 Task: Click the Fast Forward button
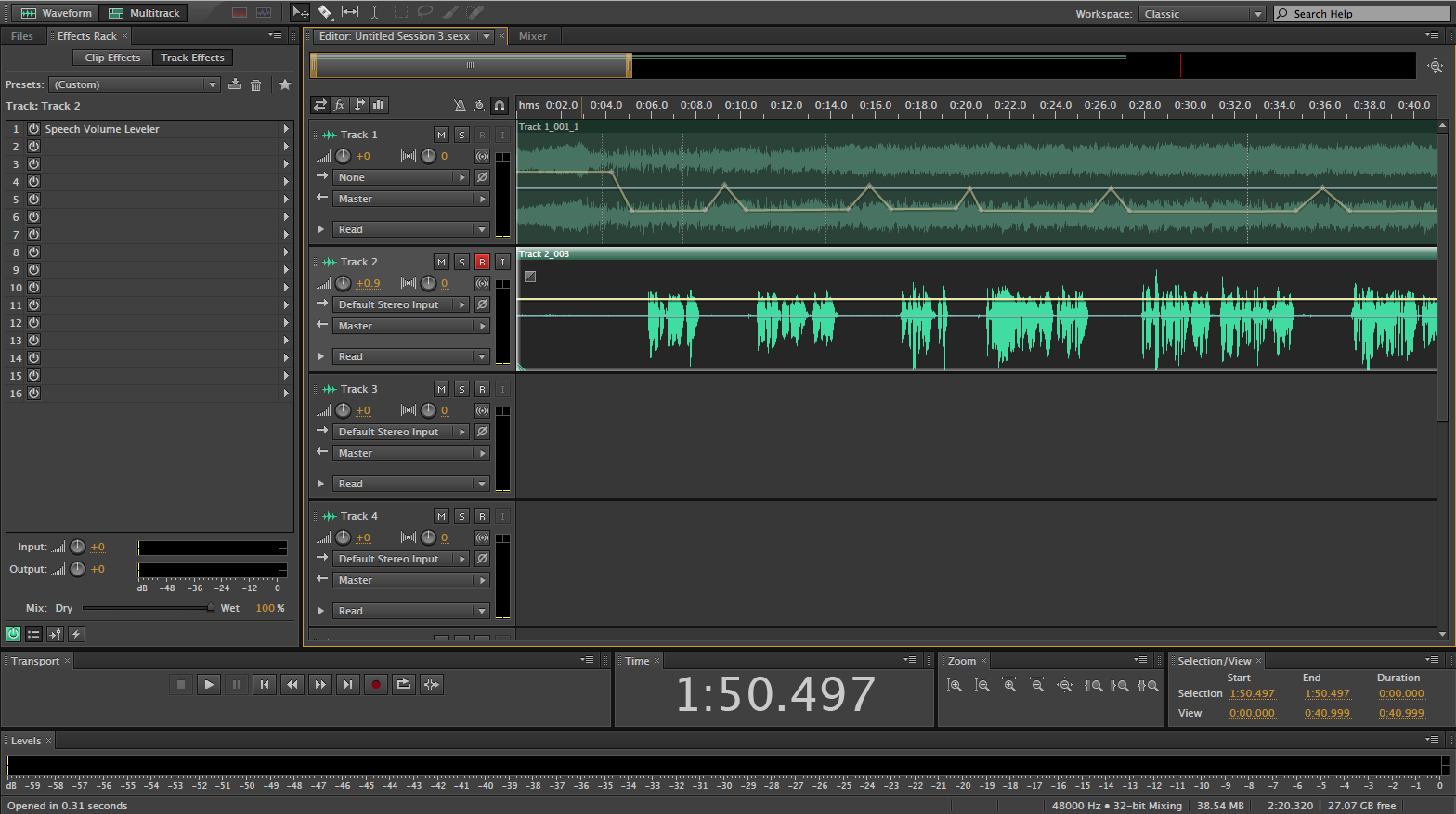tap(320, 685)
